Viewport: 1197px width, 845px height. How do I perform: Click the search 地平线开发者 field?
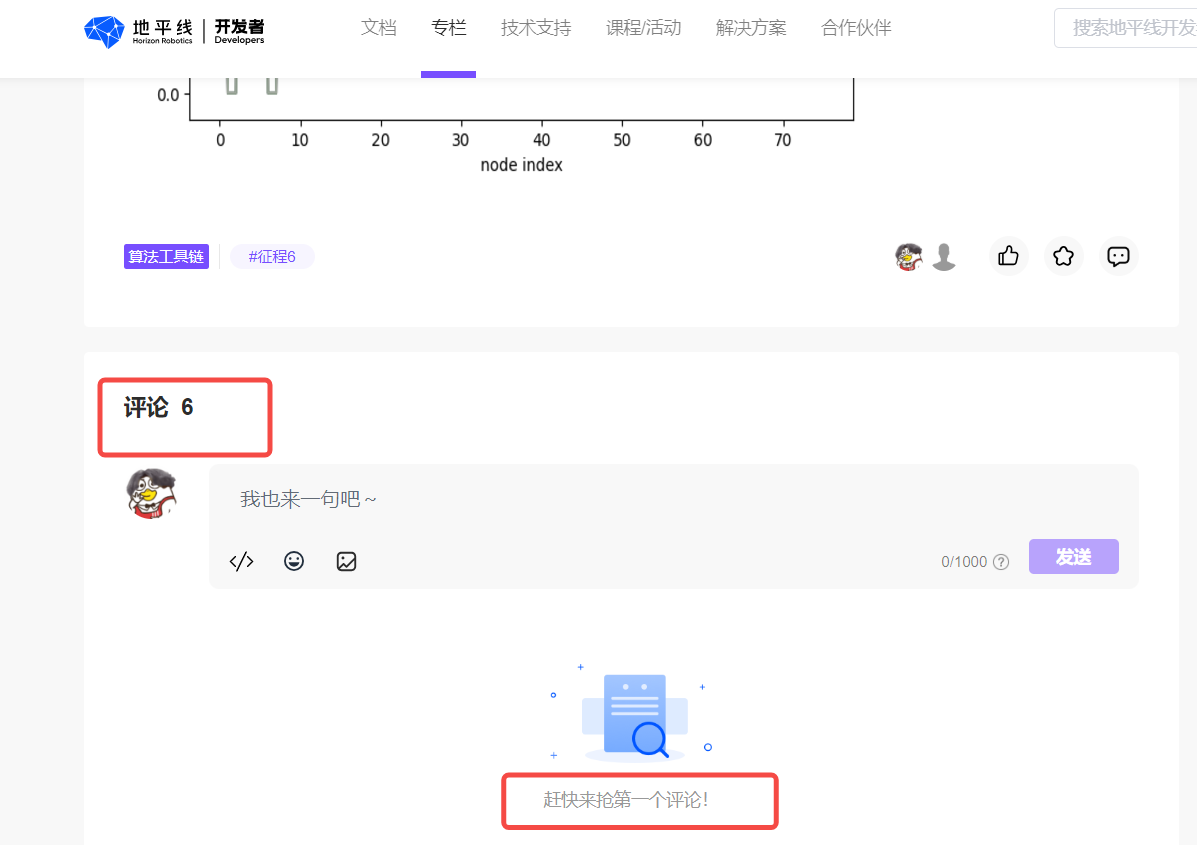1130,28
